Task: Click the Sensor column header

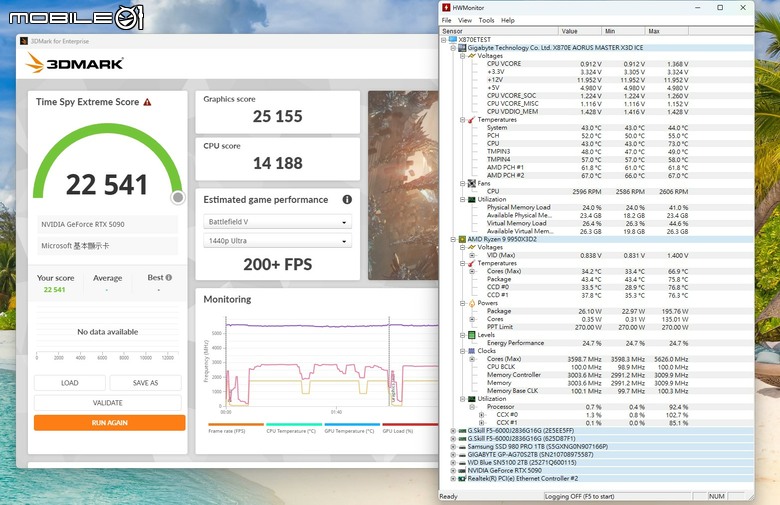Action: pyautogui.click(x=499, y=31)
